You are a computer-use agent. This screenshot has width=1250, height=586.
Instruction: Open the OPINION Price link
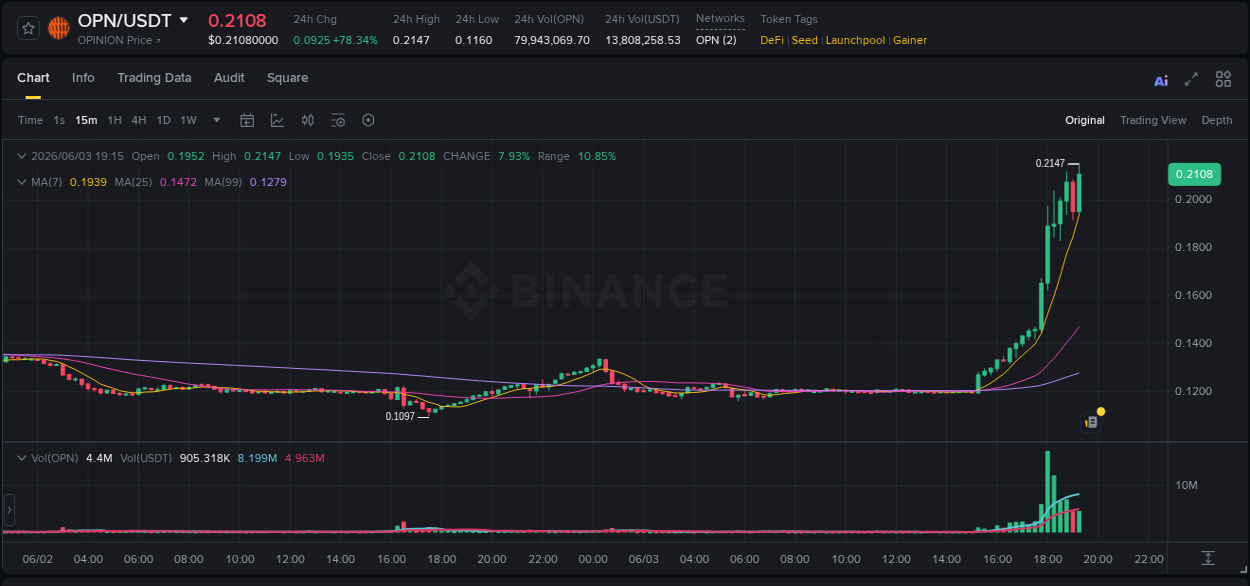118,40
